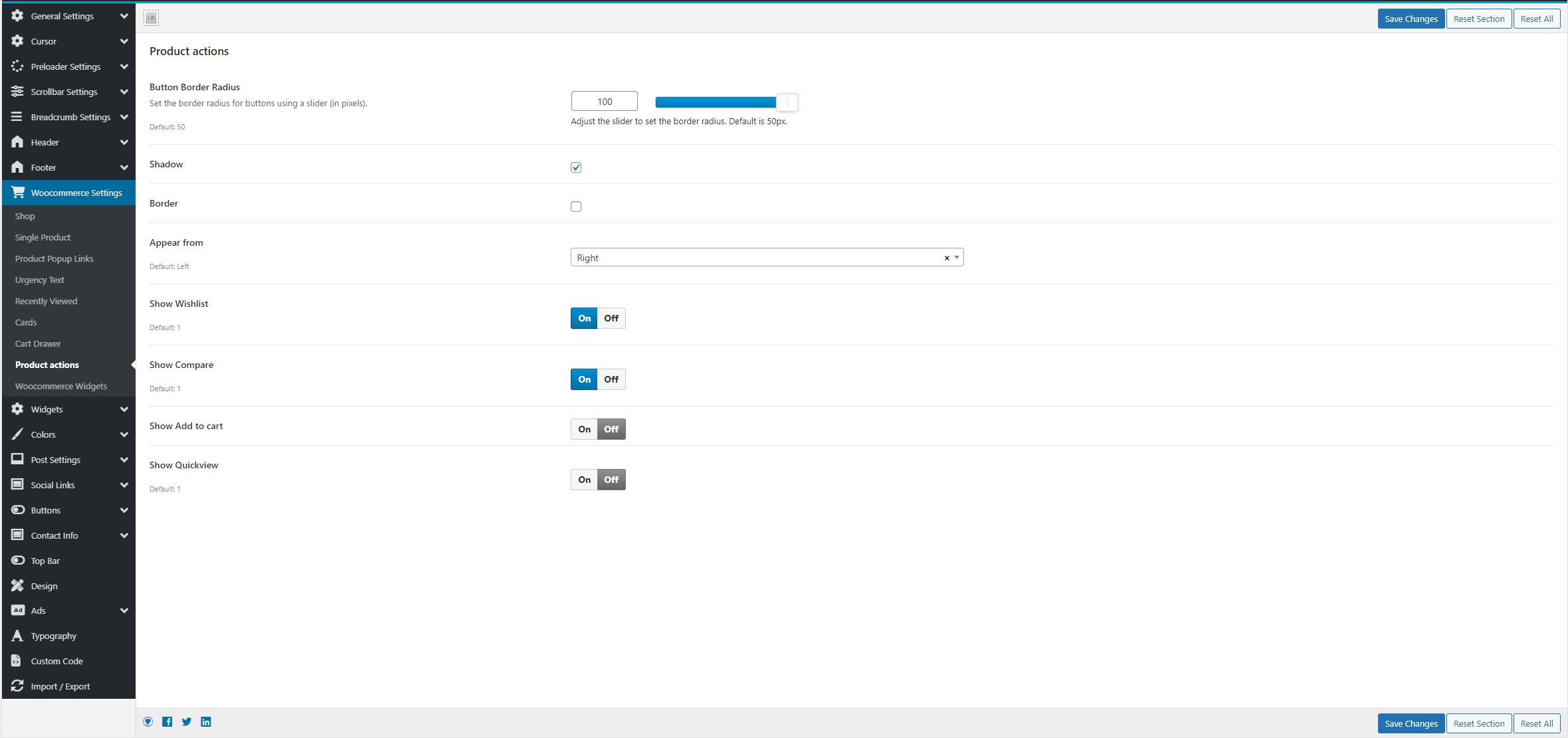Click the Woocommerce Settings cart icon

[x=18, y=193]
